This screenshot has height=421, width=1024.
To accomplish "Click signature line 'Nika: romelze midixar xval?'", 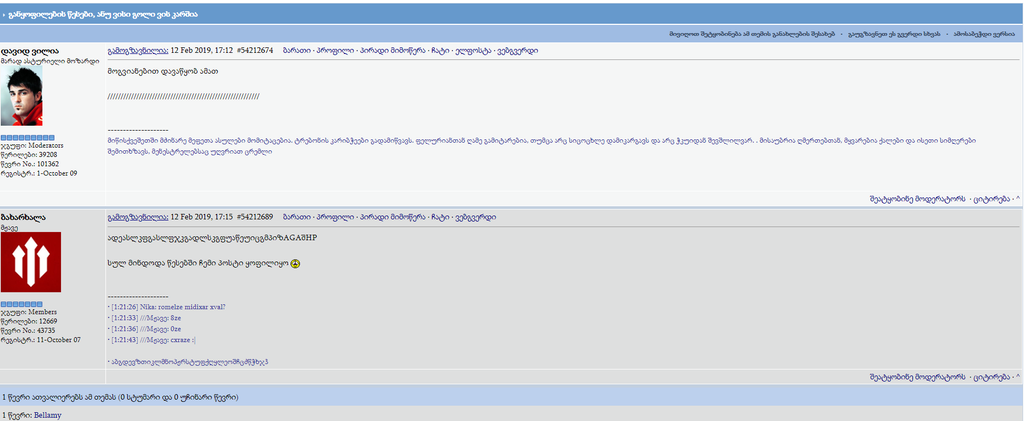I will click(x=170, y=307).
